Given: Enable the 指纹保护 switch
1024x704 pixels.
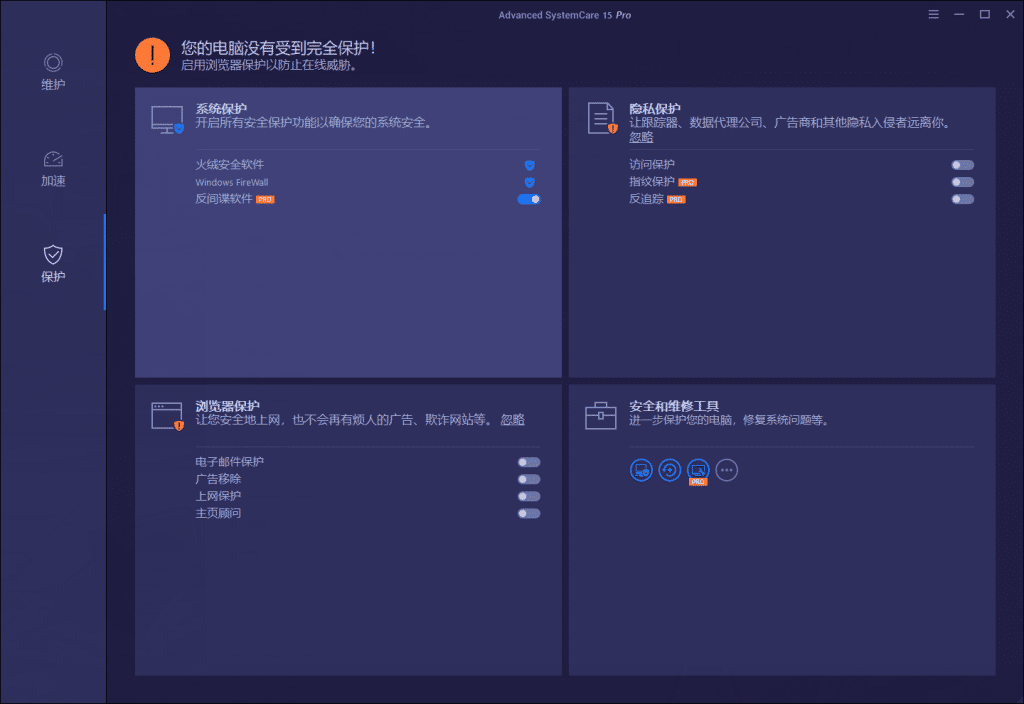Looking at the screenshot, I should click(963, 182).
